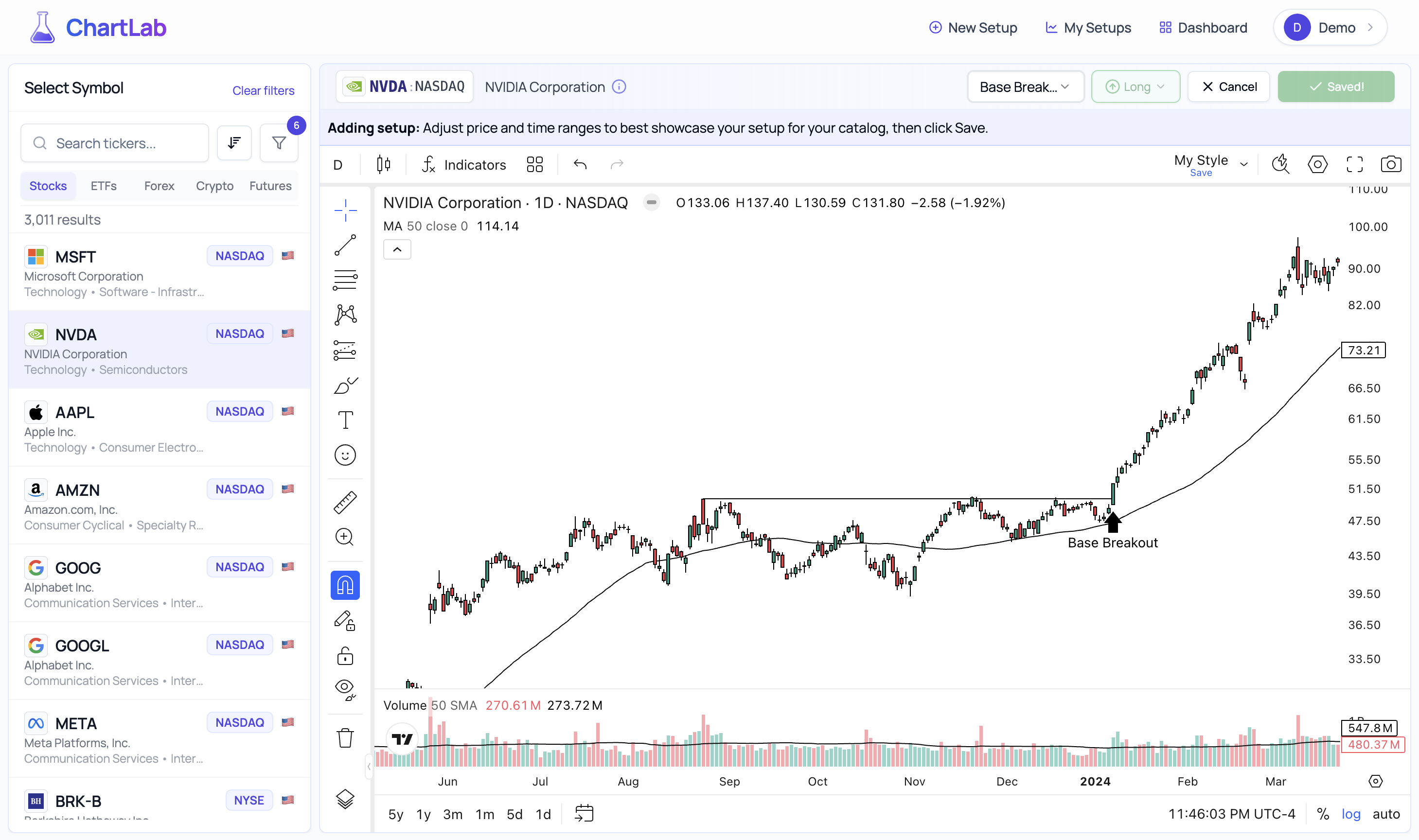Screen dimensions: 1419x840
Task: Switch to the ETFs tab
Action: pos(104,186)
